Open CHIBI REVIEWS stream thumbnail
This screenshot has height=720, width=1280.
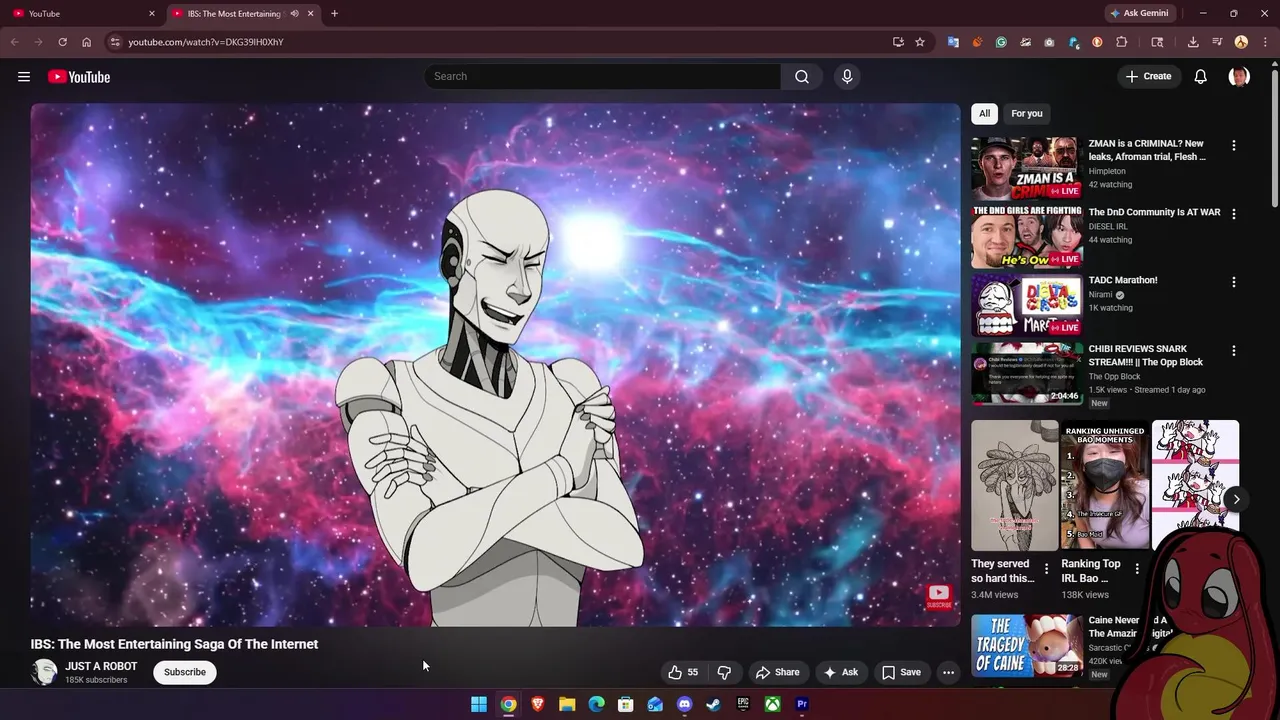(x=1026, y=374)
